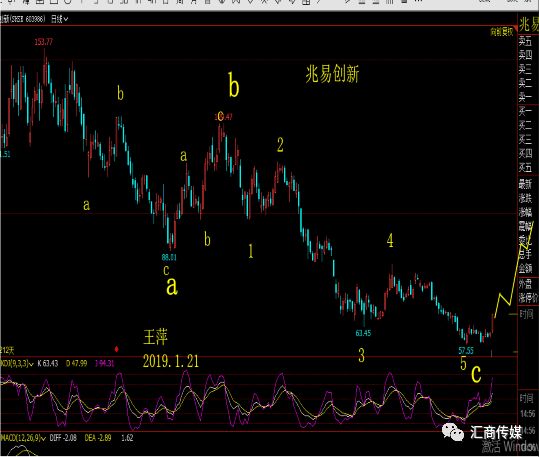Click the stock code 603986 title label
This screenshot has height=457, width=539.
point(23,19)
